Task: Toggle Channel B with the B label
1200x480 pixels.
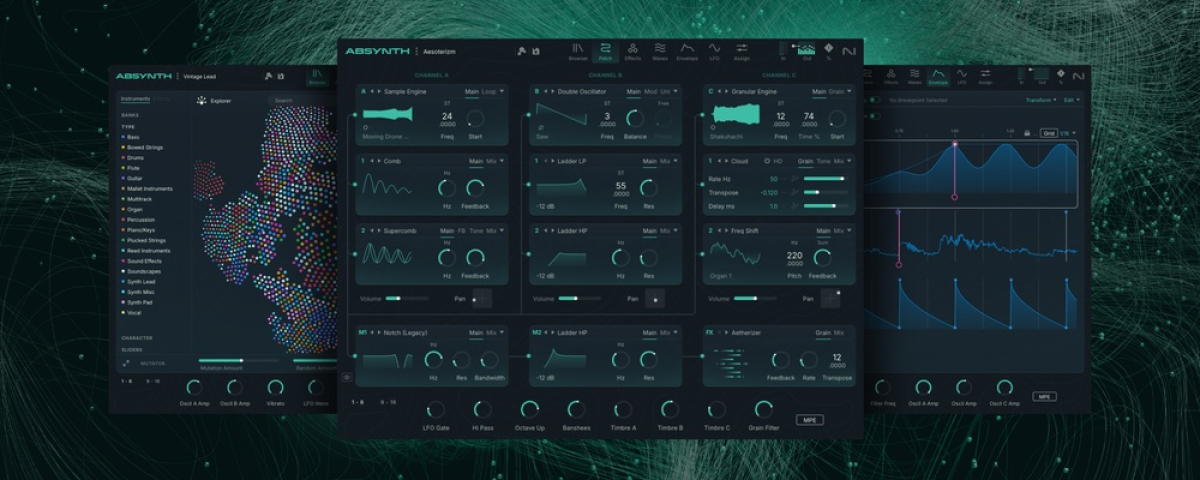Action: [x=536, y=91]
